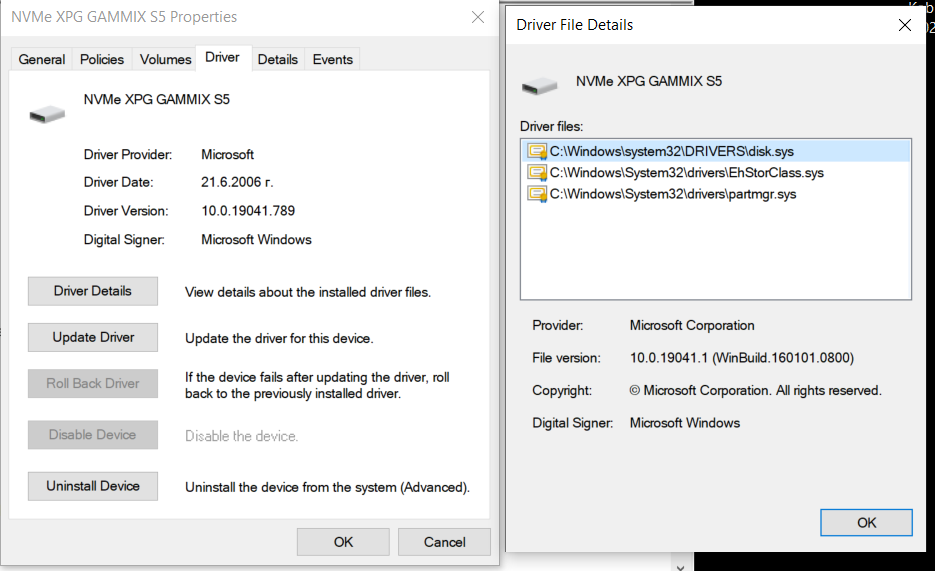This screenshot has width=935, height=571.
Task: Open the Policies tab
Action: tap(102, 59)
